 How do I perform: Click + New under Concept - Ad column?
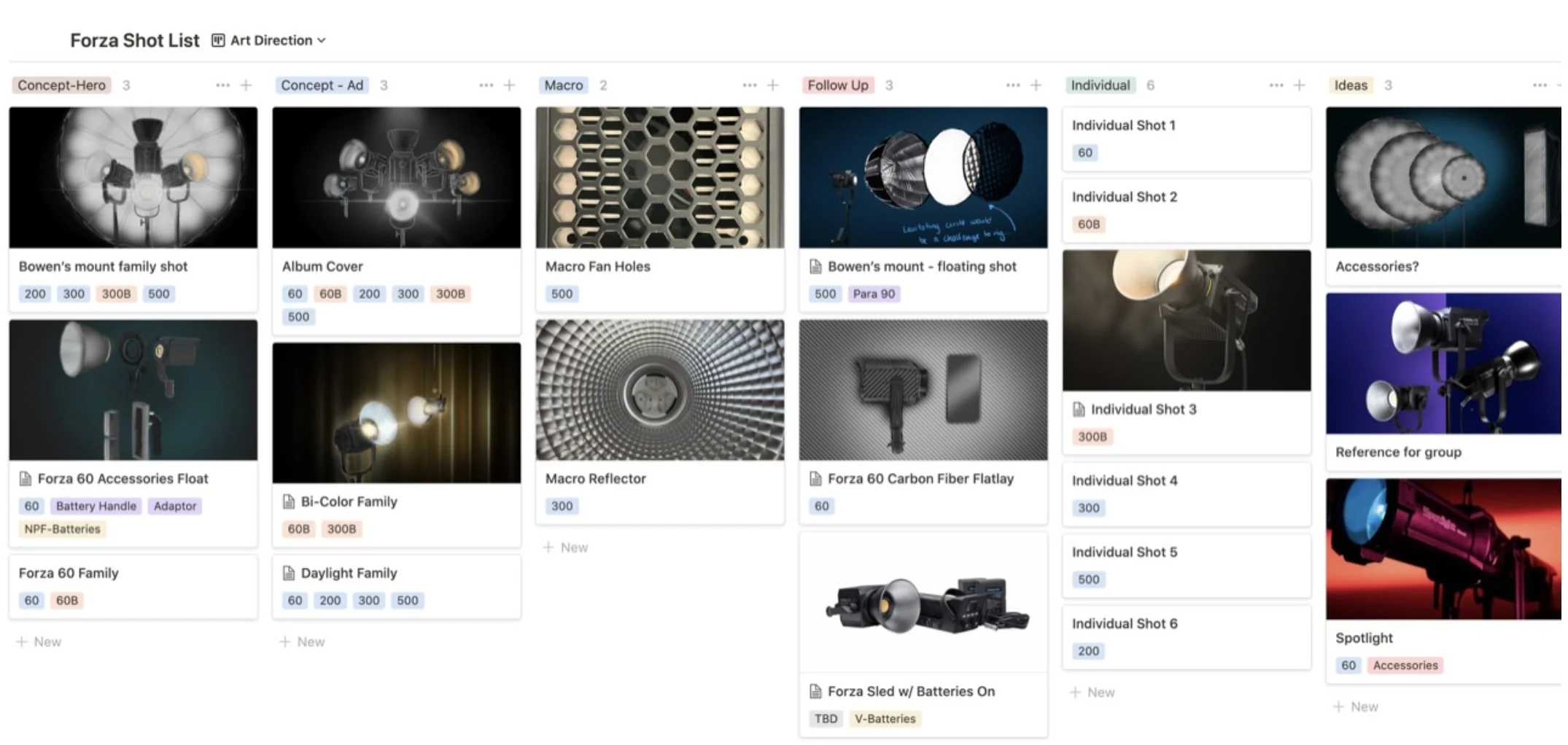tap(302, 642)
